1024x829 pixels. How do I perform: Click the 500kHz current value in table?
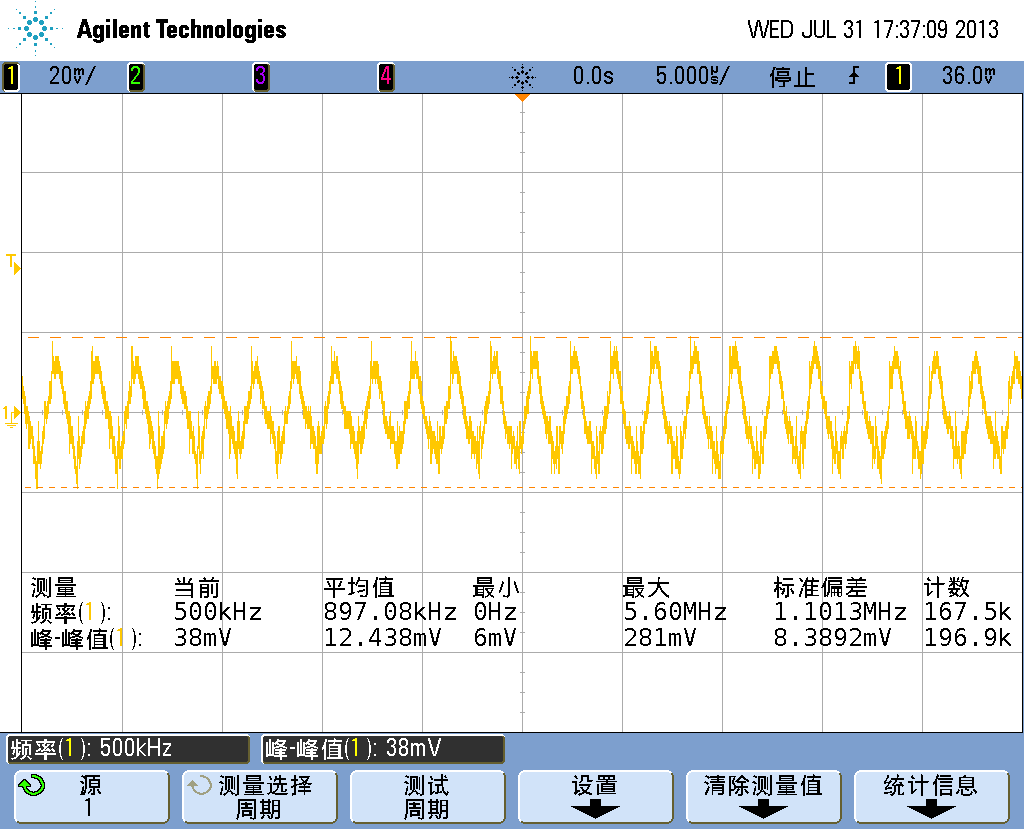pyautogui.click(x=217, y=612)
